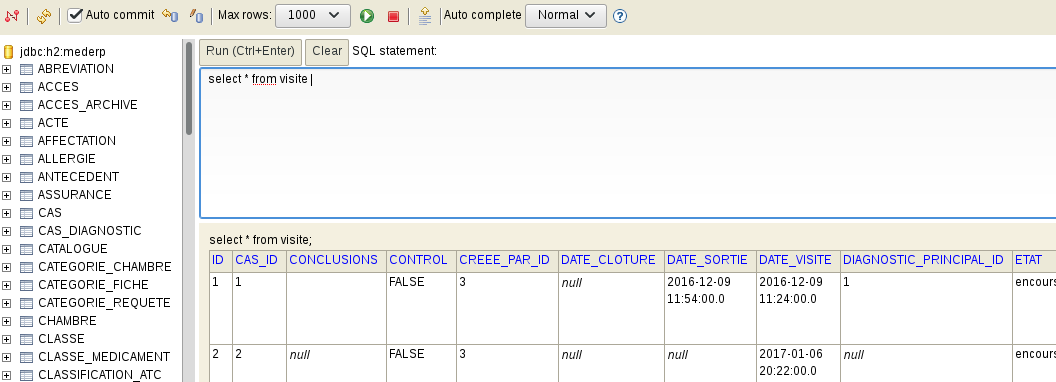Viewport: 1056px width, 382px height.
Task: Click the Run (Ctrl+Enter) button
Action: pos(251,52)
